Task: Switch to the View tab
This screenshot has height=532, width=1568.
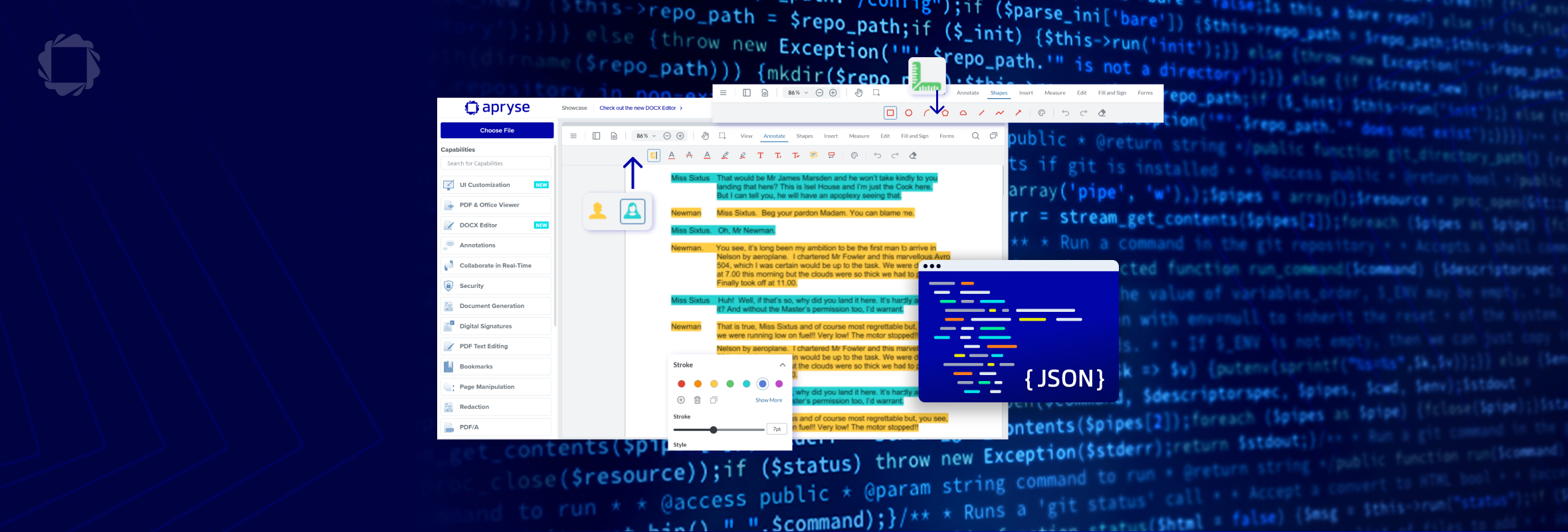Action: 746,136
